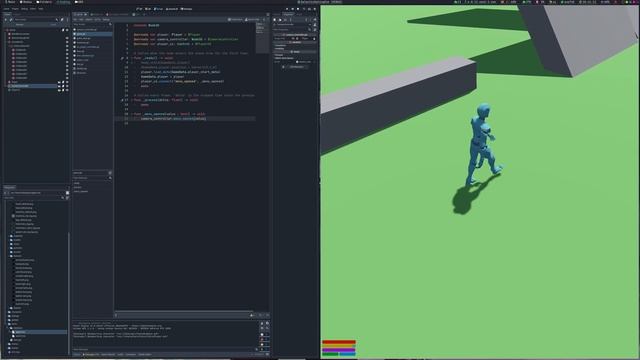Toggle the scripts panel at the script editor bottom
The image size is (640, 360).
tap(116, 315)
